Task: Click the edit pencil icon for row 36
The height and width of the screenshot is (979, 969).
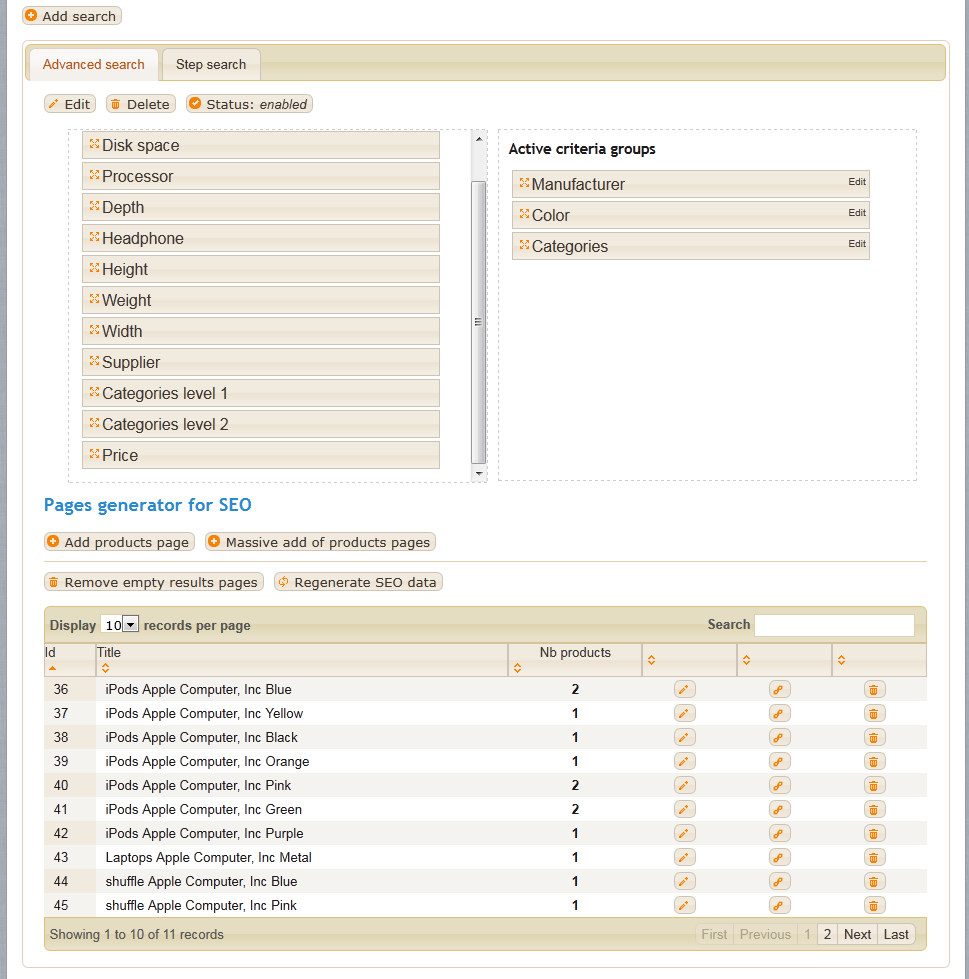Action: click(684, 689)
